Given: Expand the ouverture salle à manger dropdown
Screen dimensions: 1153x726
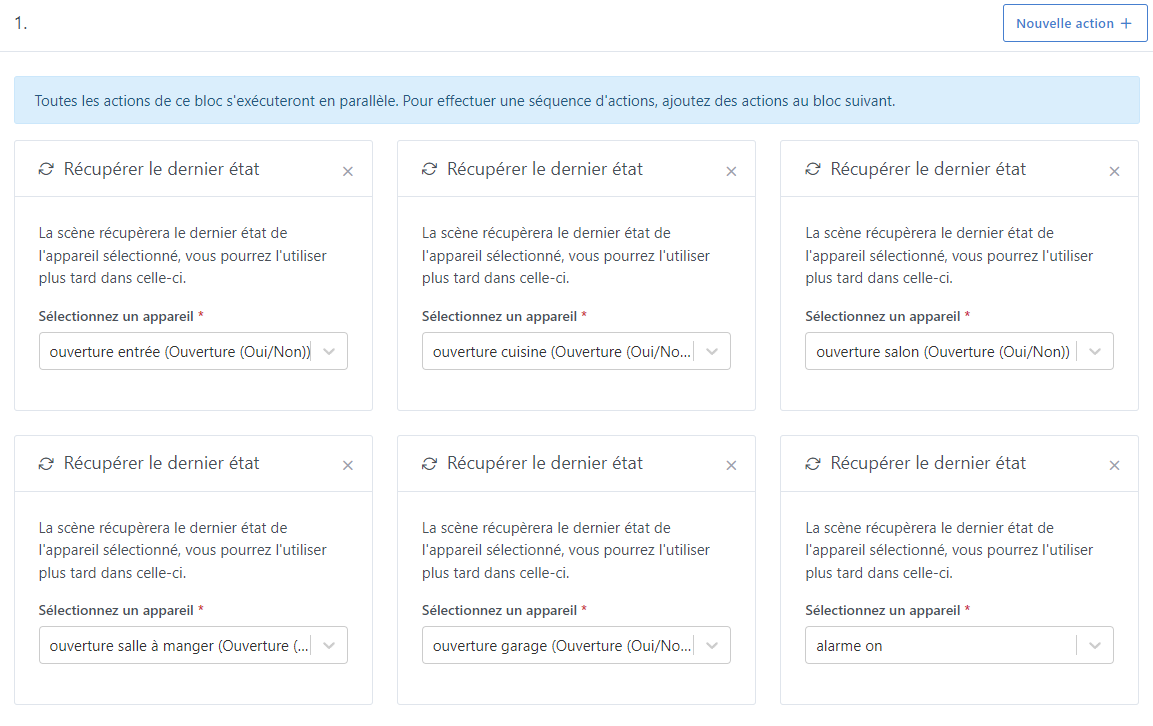Looking at the screenshot, I should point(193,645).
